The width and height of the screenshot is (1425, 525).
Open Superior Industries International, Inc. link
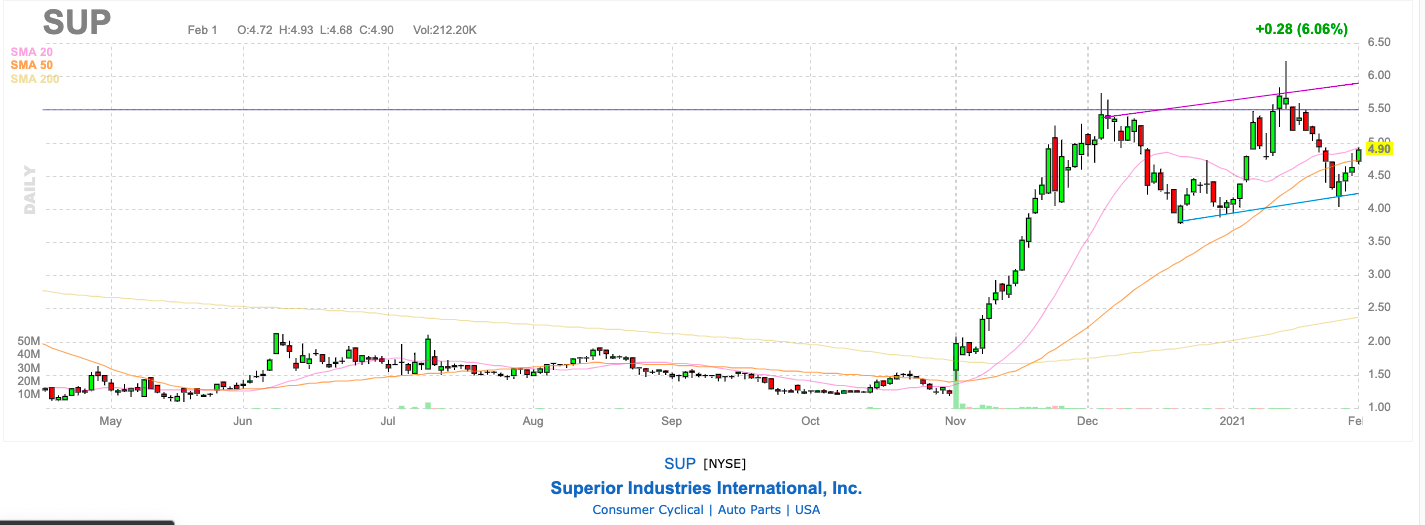706,488
